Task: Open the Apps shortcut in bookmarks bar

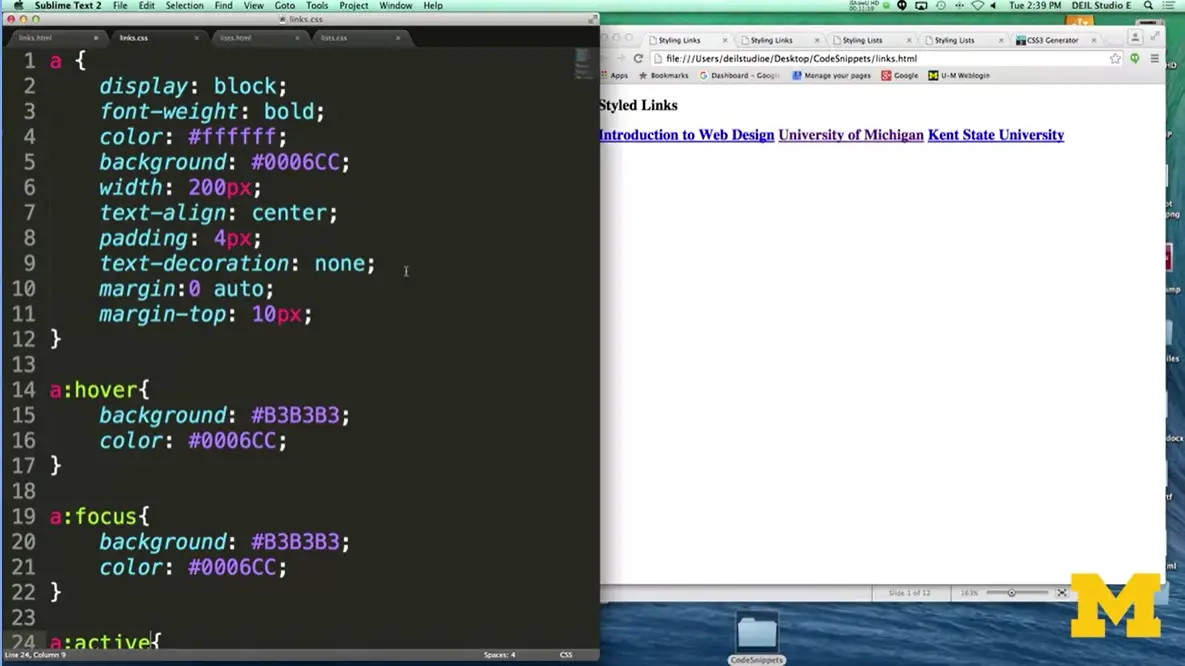Action: (x=614, y=76)
